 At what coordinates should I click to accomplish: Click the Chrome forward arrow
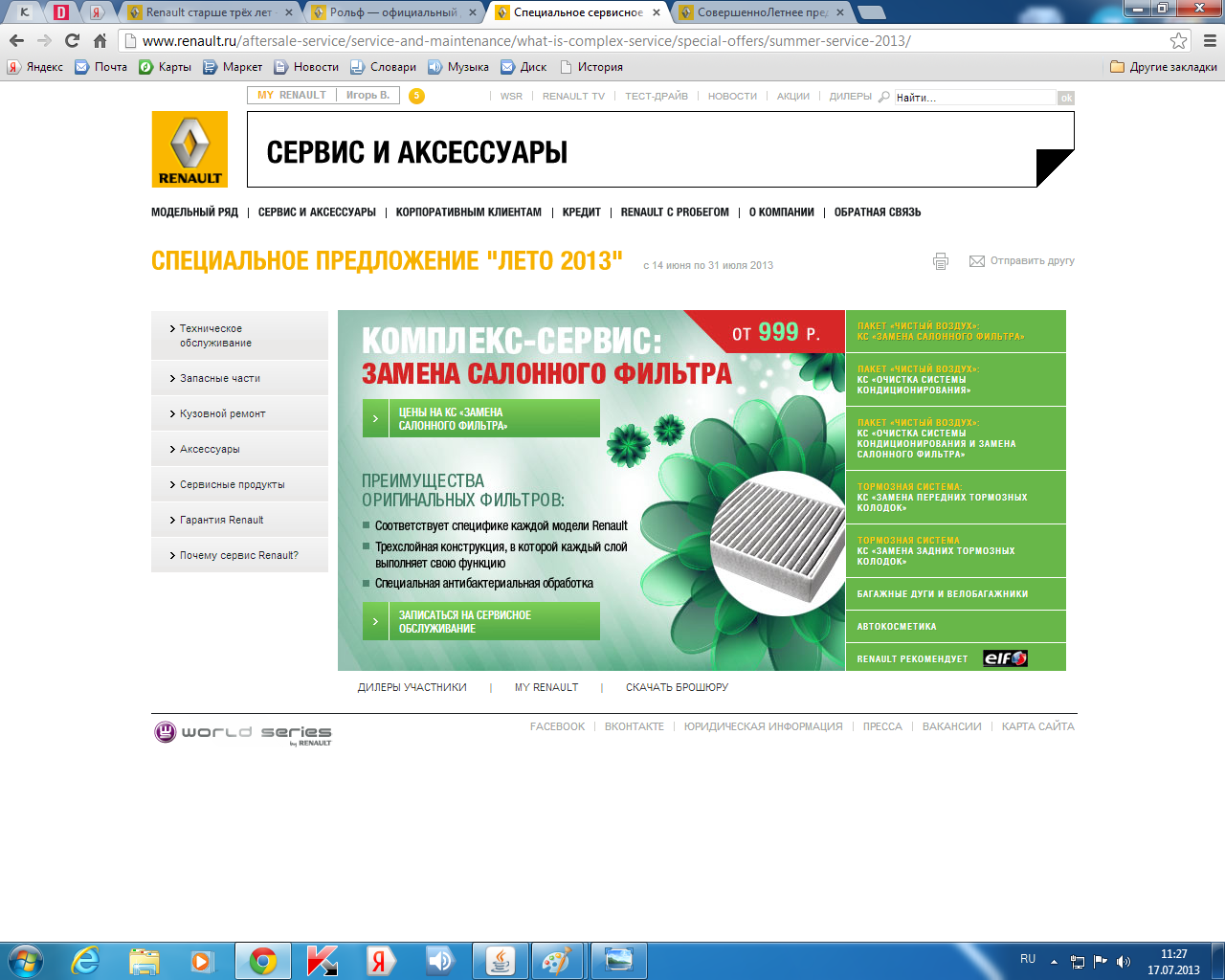(x=44, y=40)
